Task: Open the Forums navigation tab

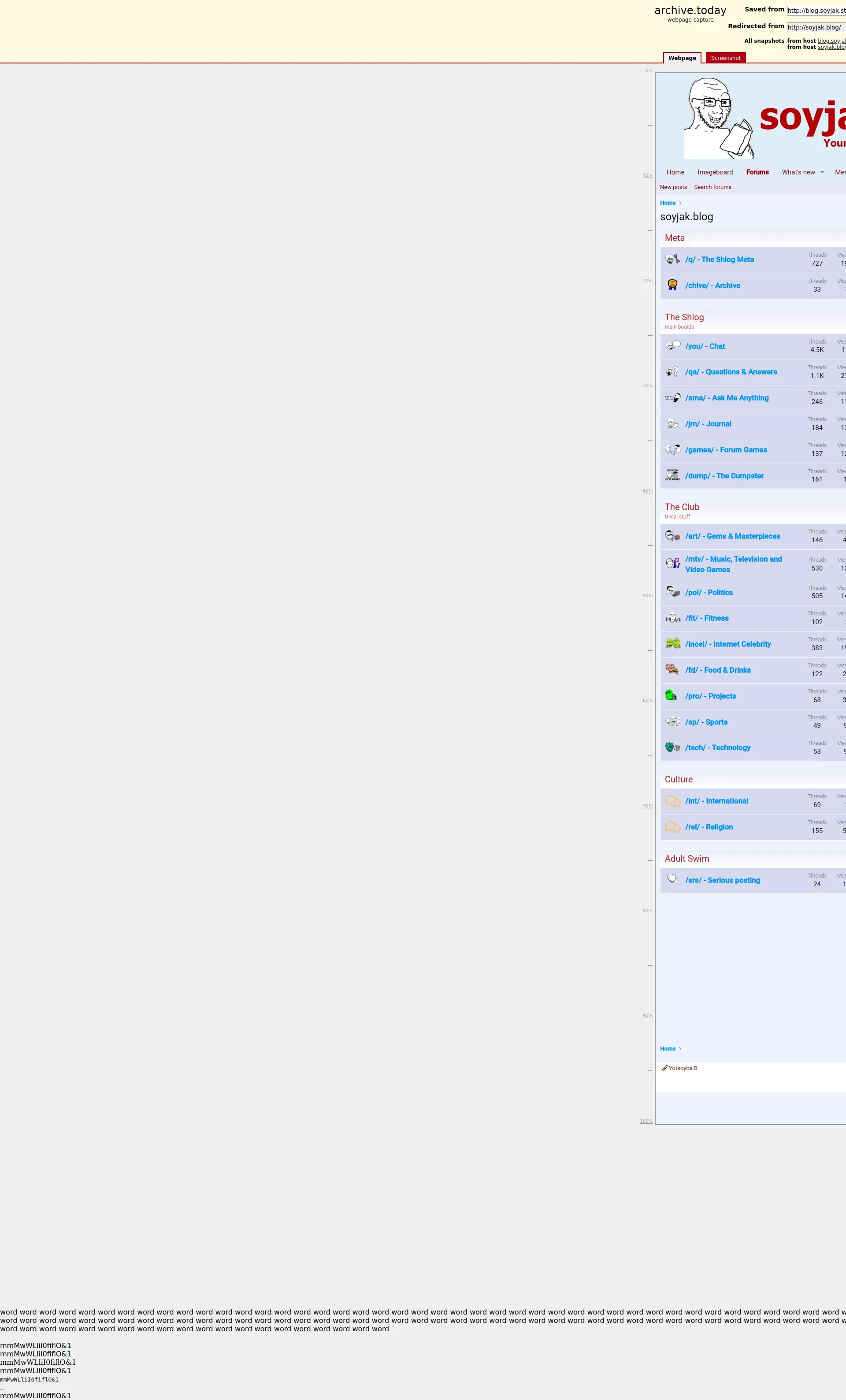Action: click(757, 172)
